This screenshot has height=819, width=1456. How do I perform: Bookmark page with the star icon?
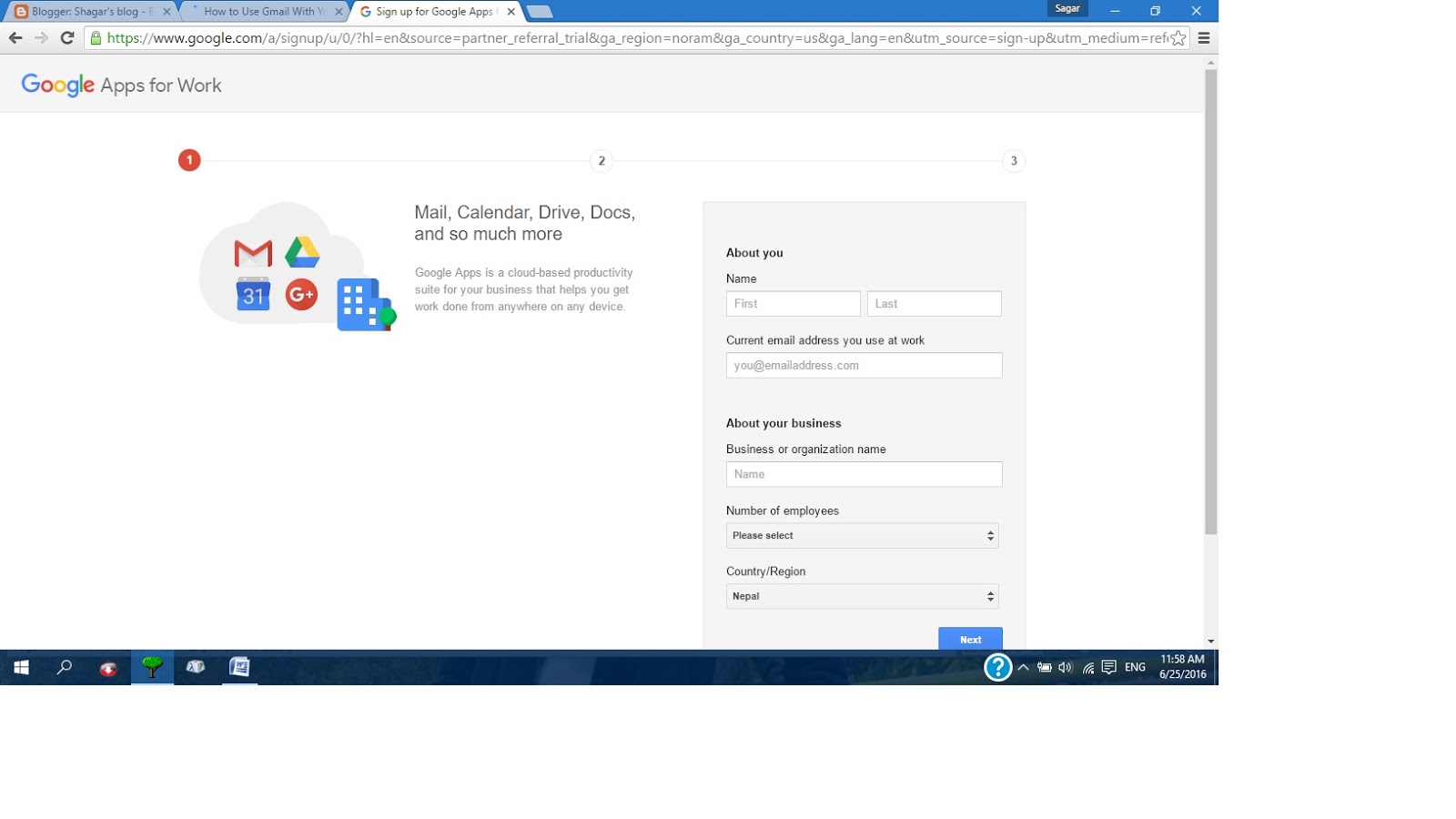(x=1178, y=37)
